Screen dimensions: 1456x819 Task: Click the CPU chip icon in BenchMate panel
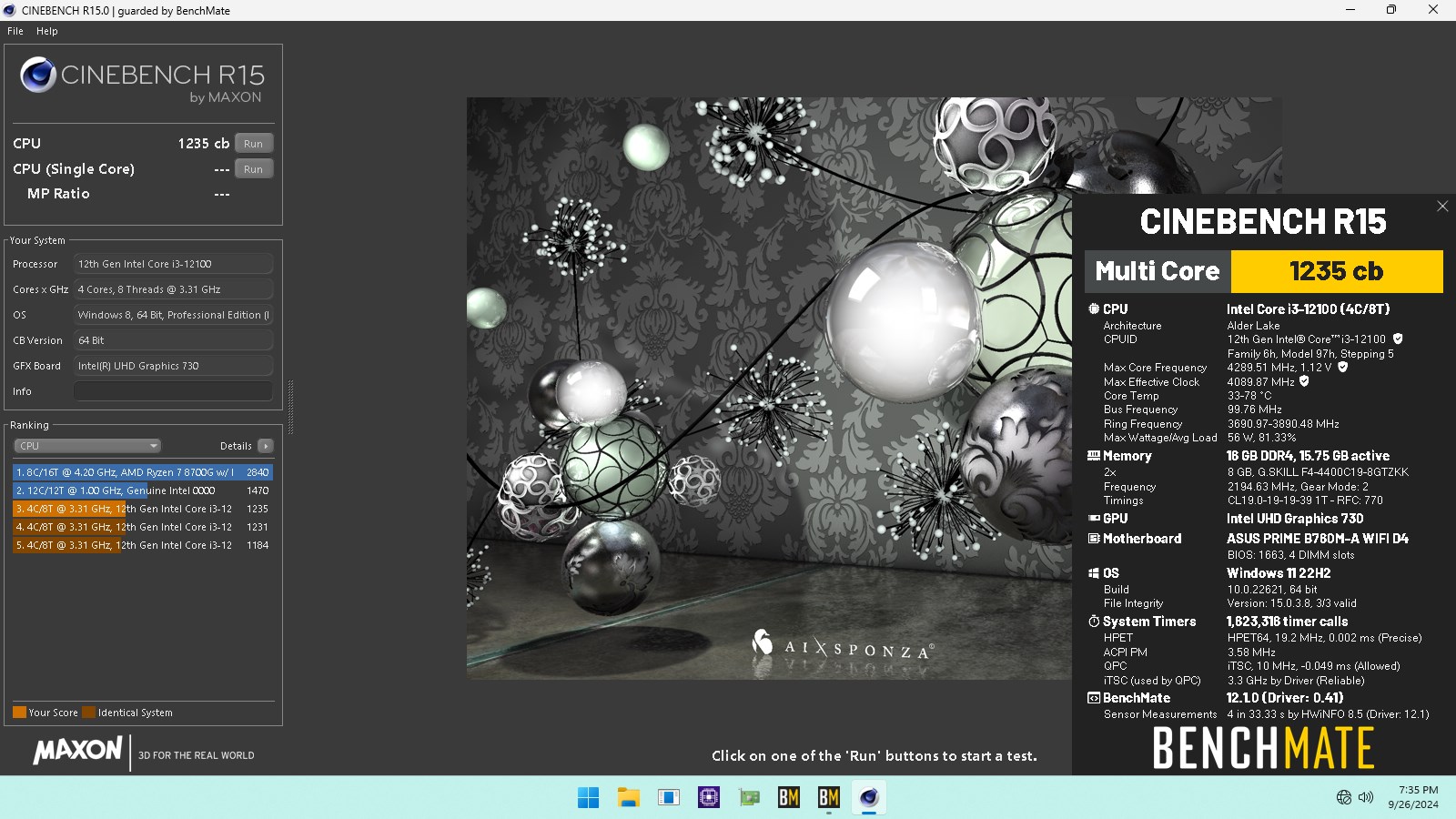coord(1094,309)
